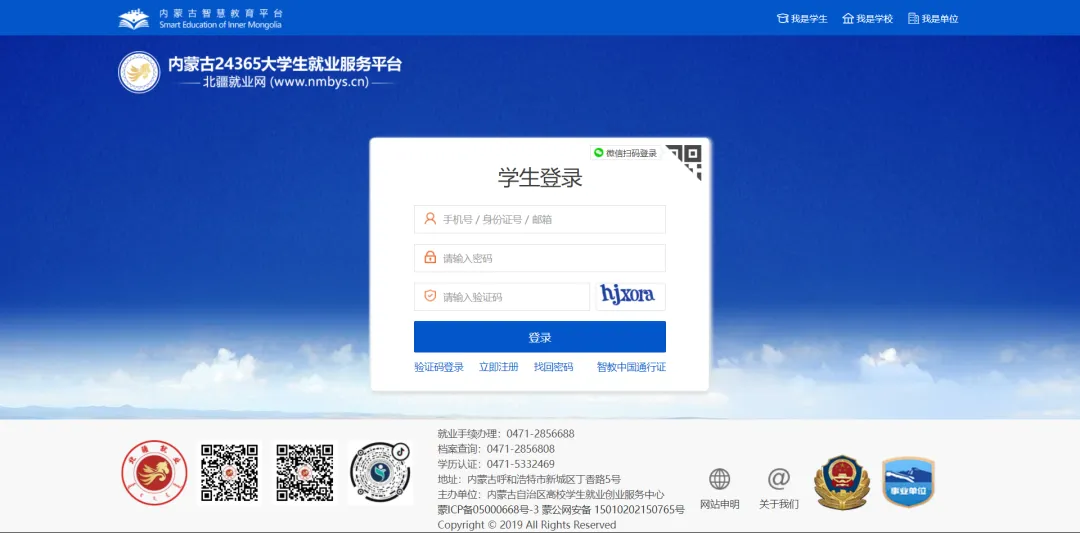Click 内蒙古24365大学生就业服务平台 title text

point(284,64)
